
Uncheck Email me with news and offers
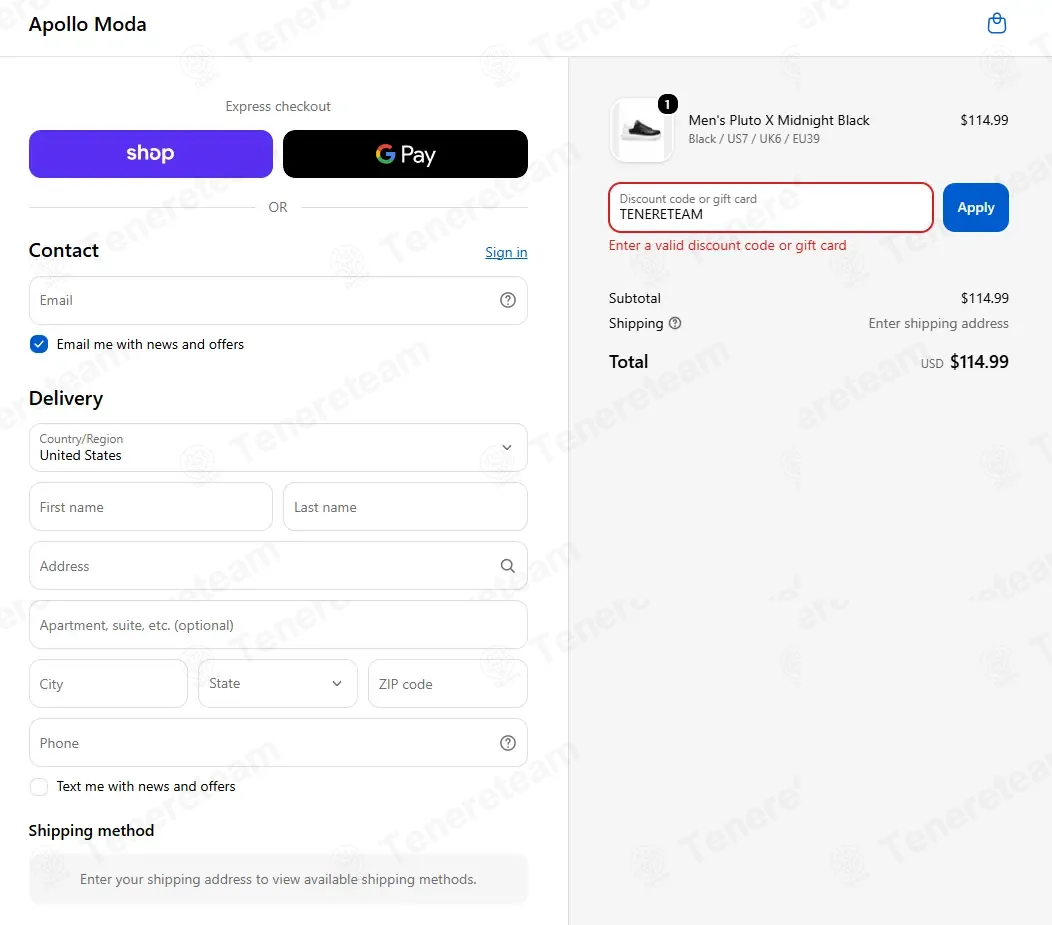pyautogui.click(x=39, y=344)
